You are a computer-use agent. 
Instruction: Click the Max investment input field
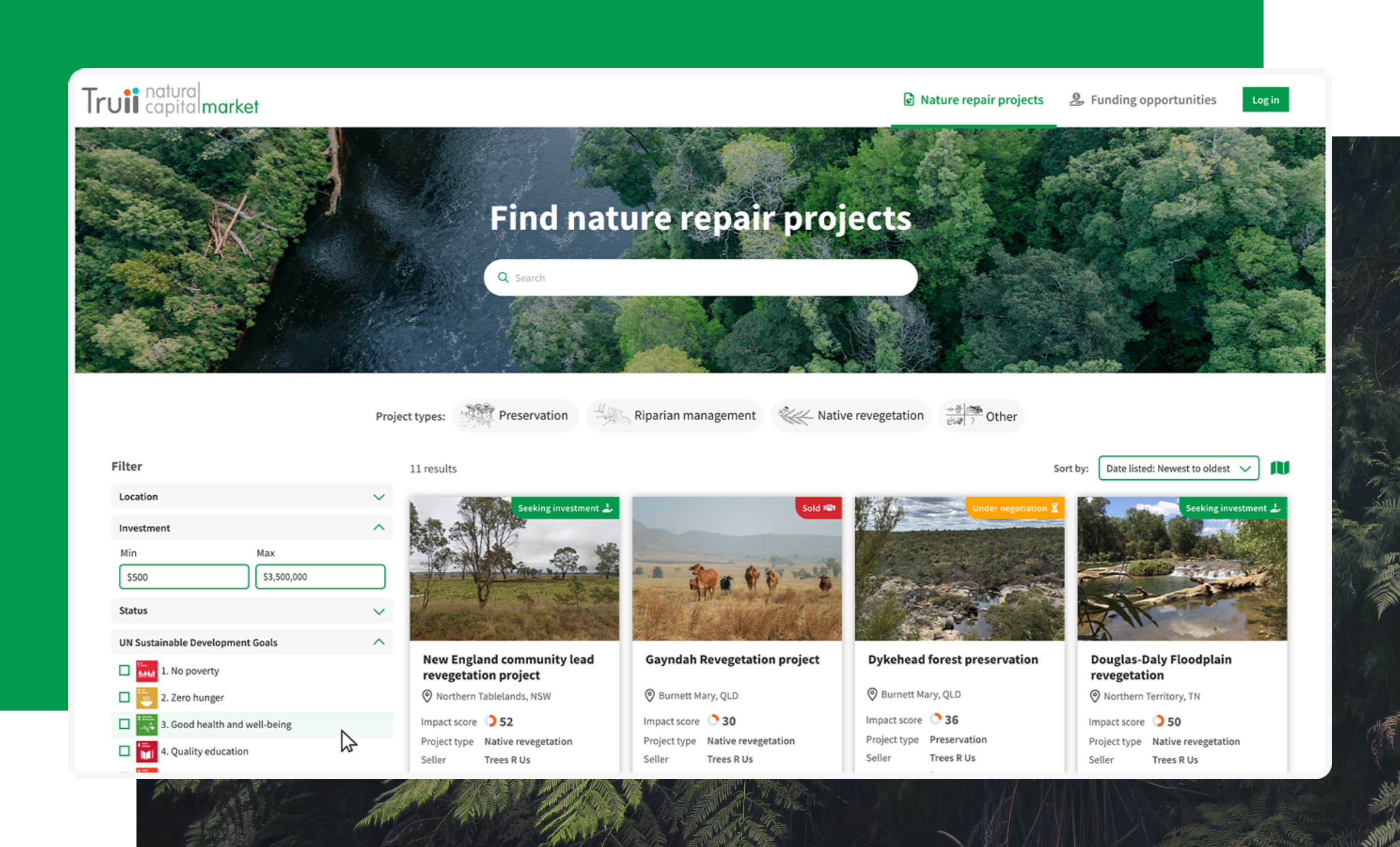click(321, 576)
